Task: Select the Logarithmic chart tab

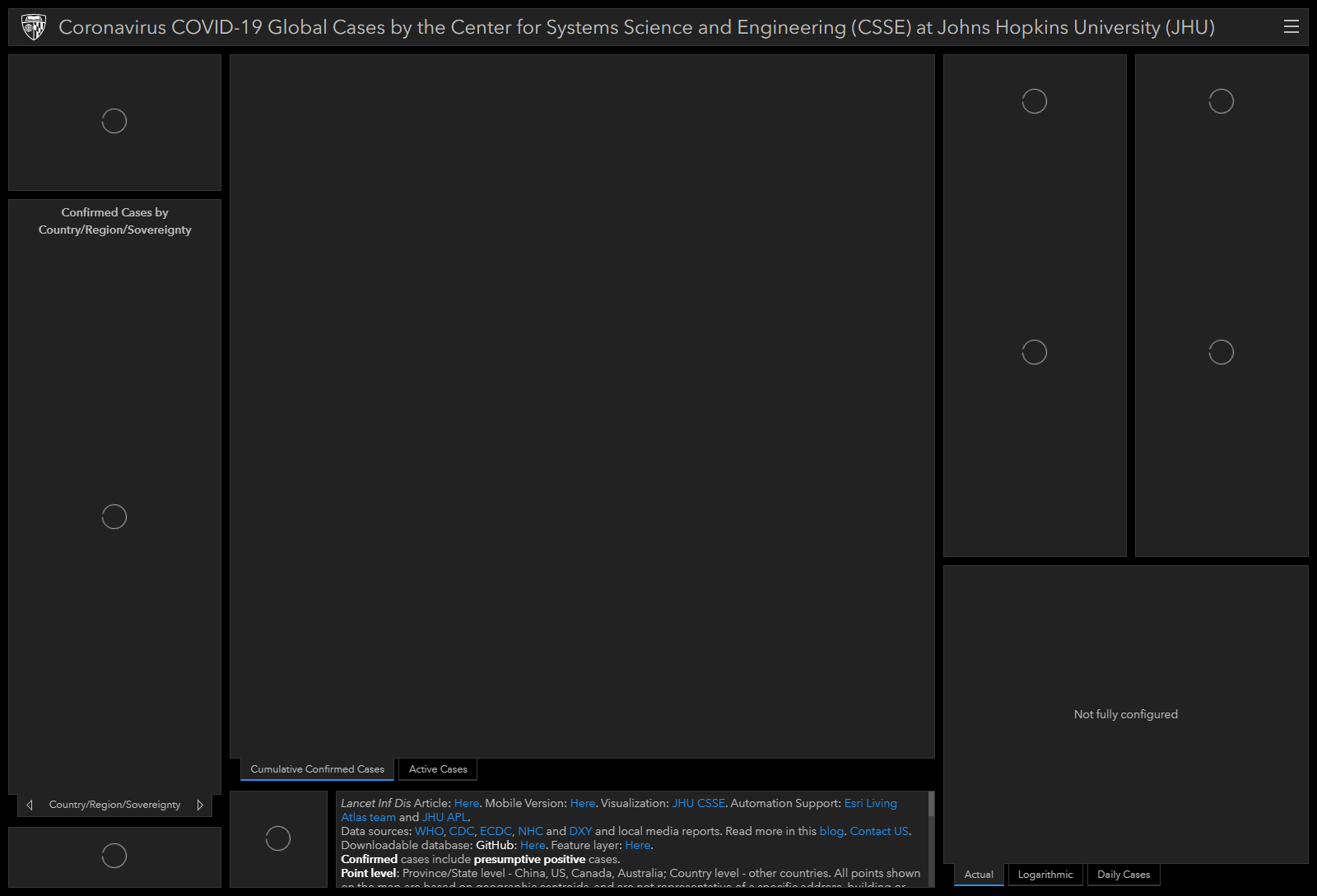Action: coord(1045,875)
